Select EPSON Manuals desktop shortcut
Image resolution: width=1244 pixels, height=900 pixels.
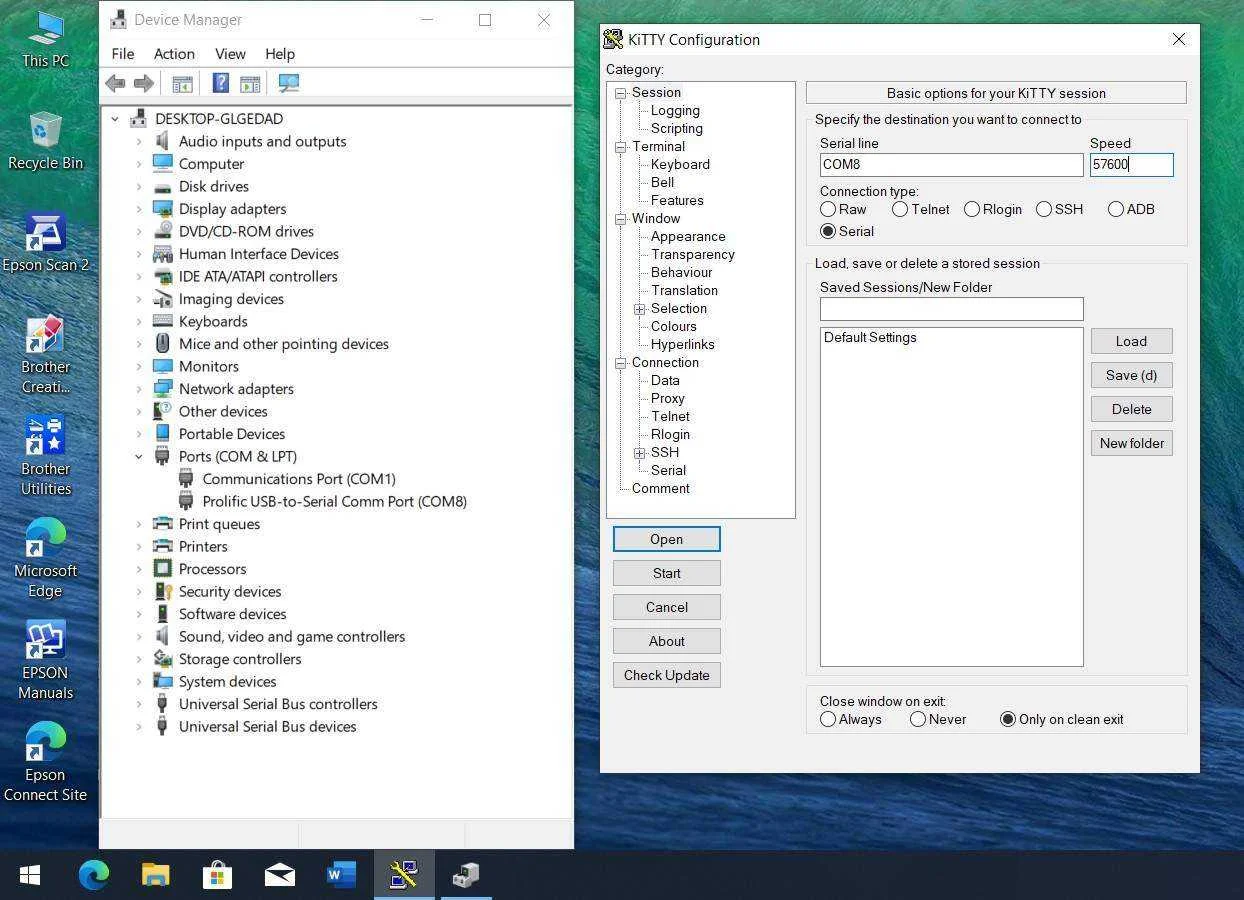[x=45, y=661]
